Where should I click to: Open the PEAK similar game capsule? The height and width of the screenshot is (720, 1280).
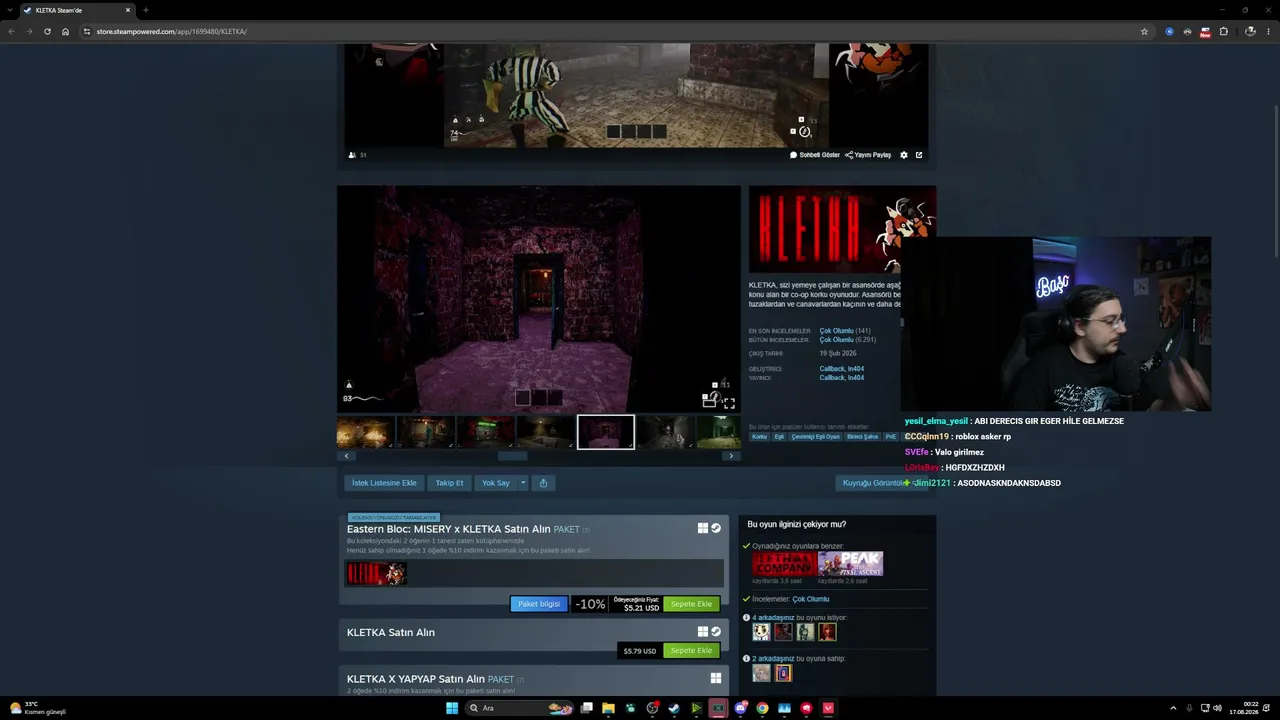(850, 564)
